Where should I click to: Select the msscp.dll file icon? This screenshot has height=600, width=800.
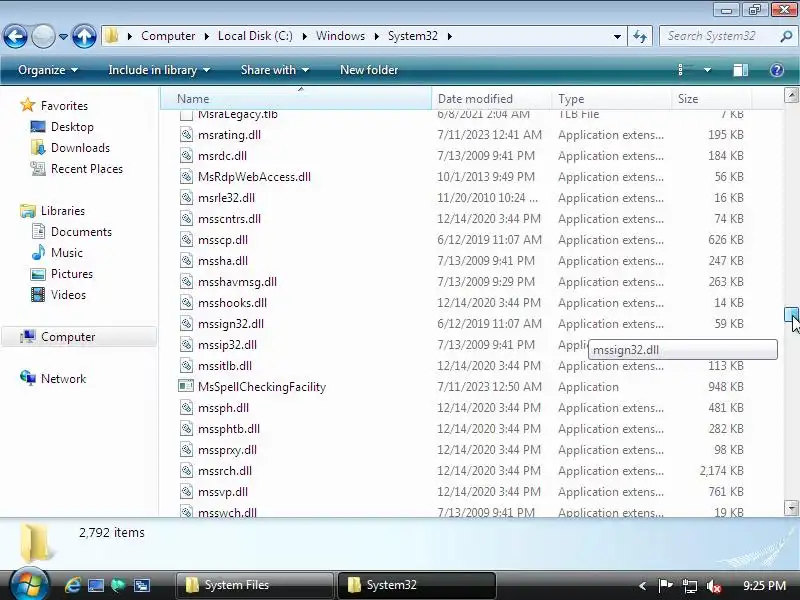click(186, 240)
